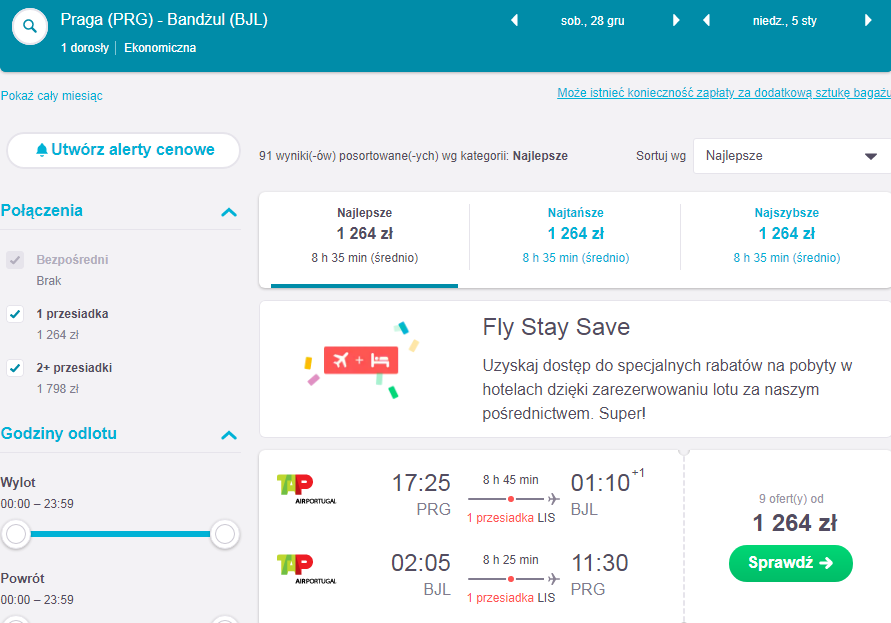Click TAP Air Portugal logo on return flight
Screen dimensions: 891x623
pos(306,570)
